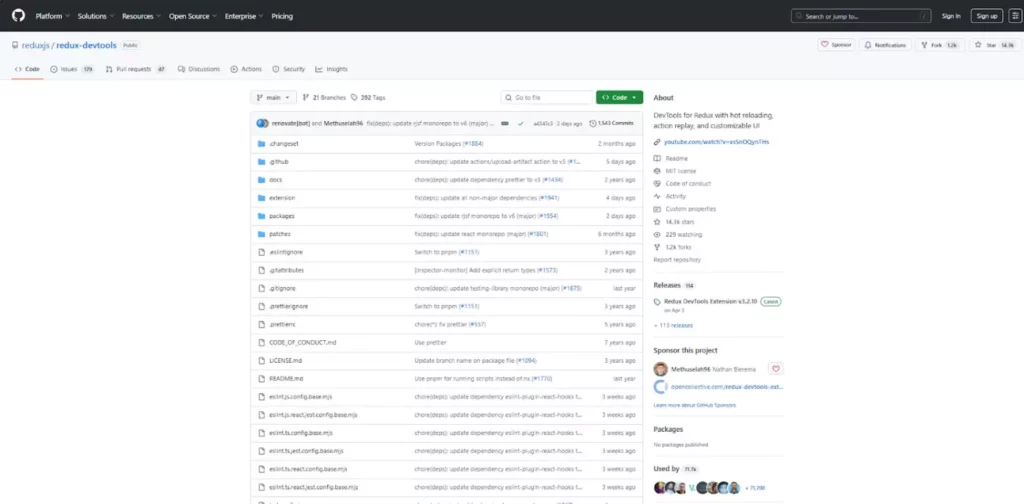Click the Go to file search field
Screen dimensions: 1024x504
click(547, 97)
